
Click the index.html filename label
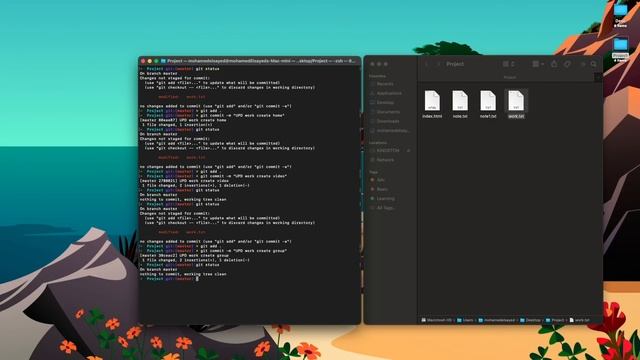(x=432, y=116)
